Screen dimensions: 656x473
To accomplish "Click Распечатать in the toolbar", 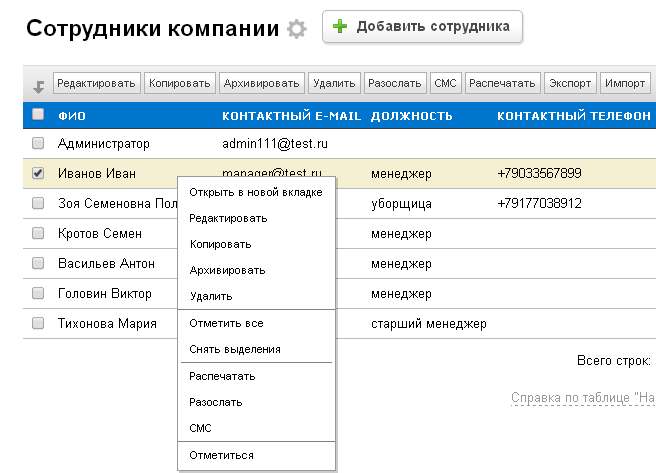I will coord(503,83).
